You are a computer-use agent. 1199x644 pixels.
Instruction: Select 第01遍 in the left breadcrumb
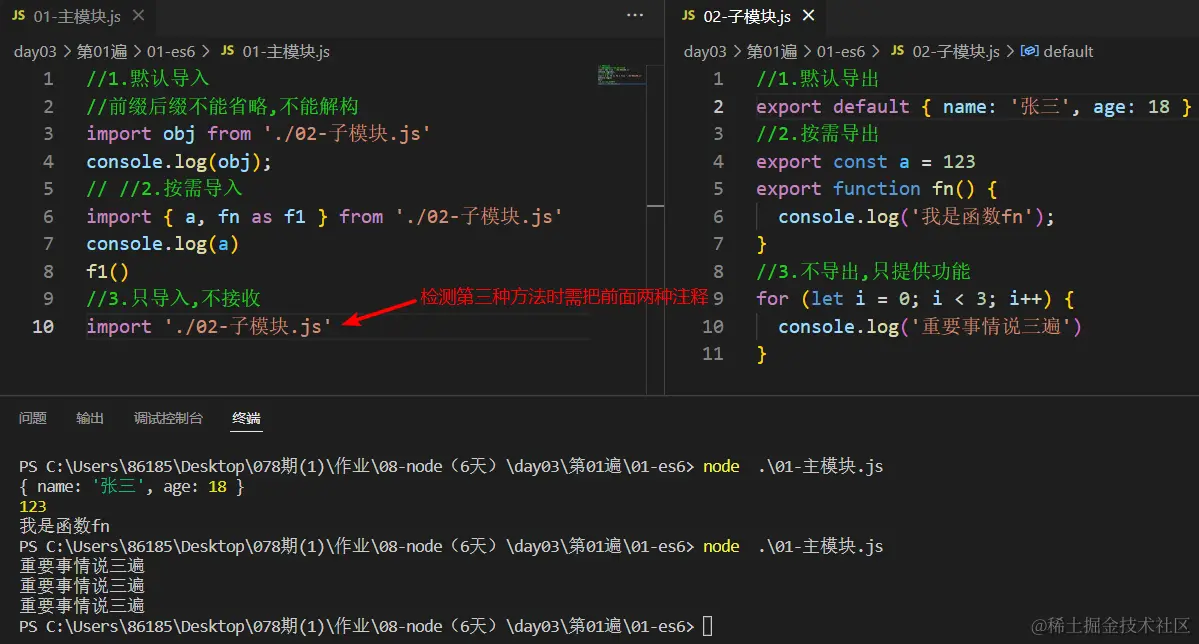click(102, 51)
